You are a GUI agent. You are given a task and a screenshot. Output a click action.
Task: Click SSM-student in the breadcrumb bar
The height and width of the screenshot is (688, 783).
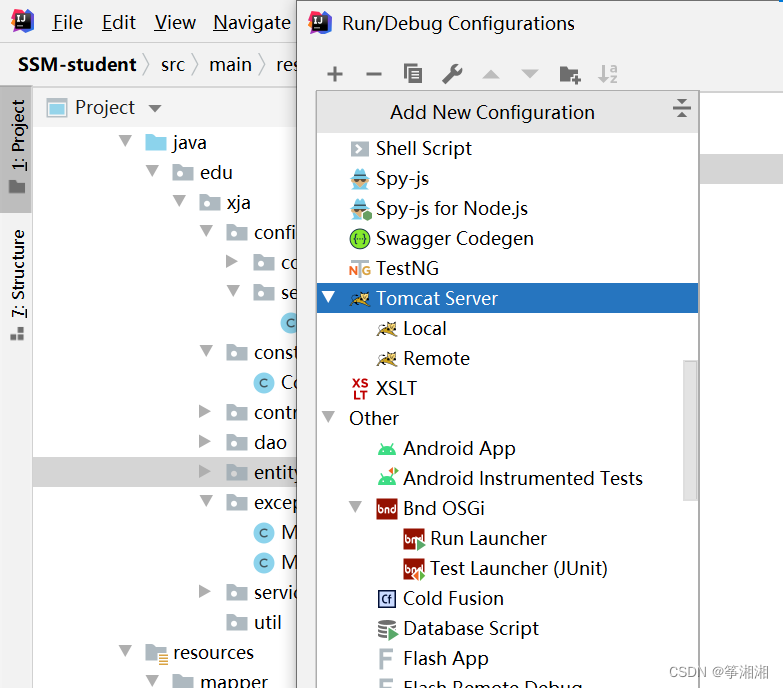click(x=77, y=65)
